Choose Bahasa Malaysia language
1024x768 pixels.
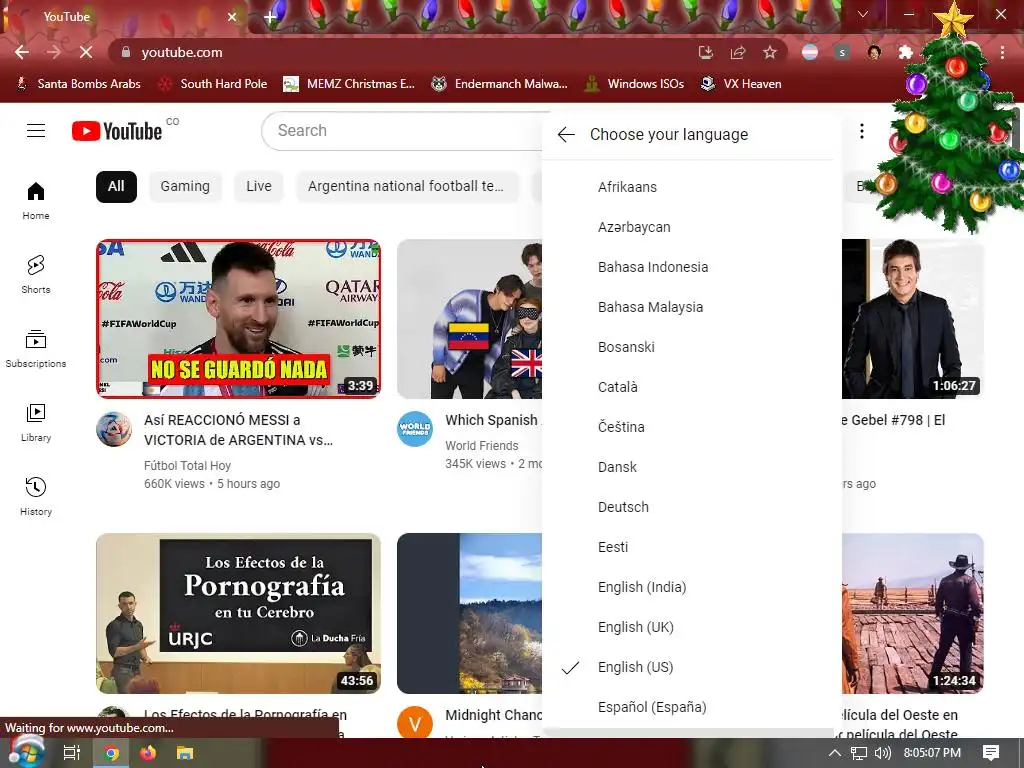point(692,307)
